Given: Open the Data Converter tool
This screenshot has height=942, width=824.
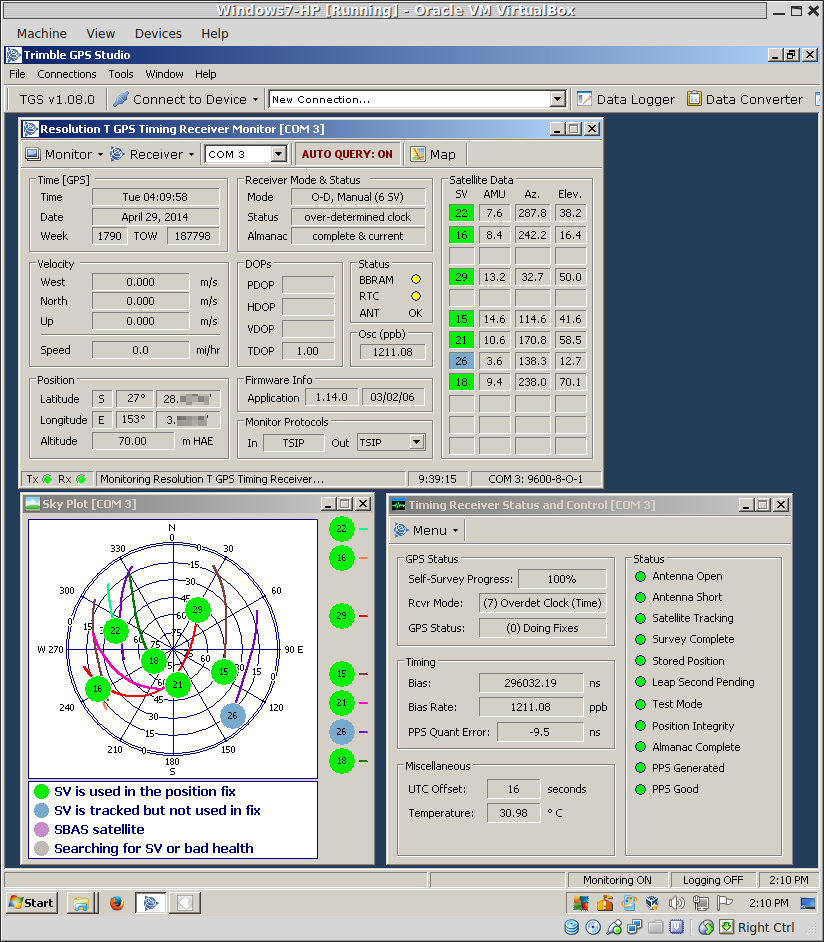Looking at the screenshot, I should (694, 99).
